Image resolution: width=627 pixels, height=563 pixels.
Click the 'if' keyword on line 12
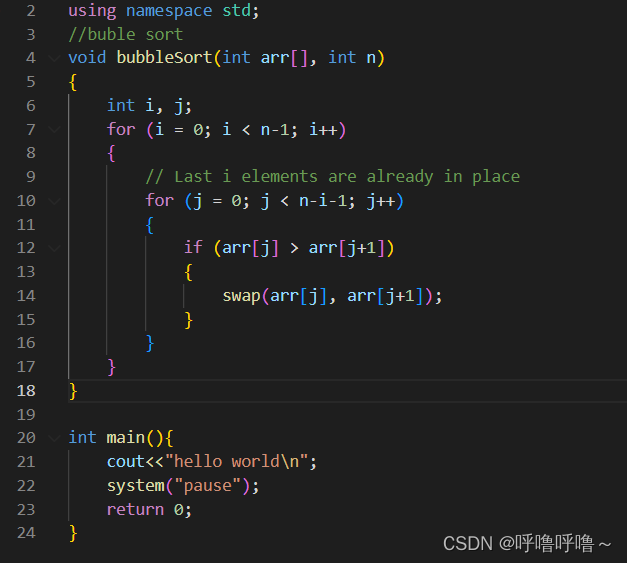[193, 248]
